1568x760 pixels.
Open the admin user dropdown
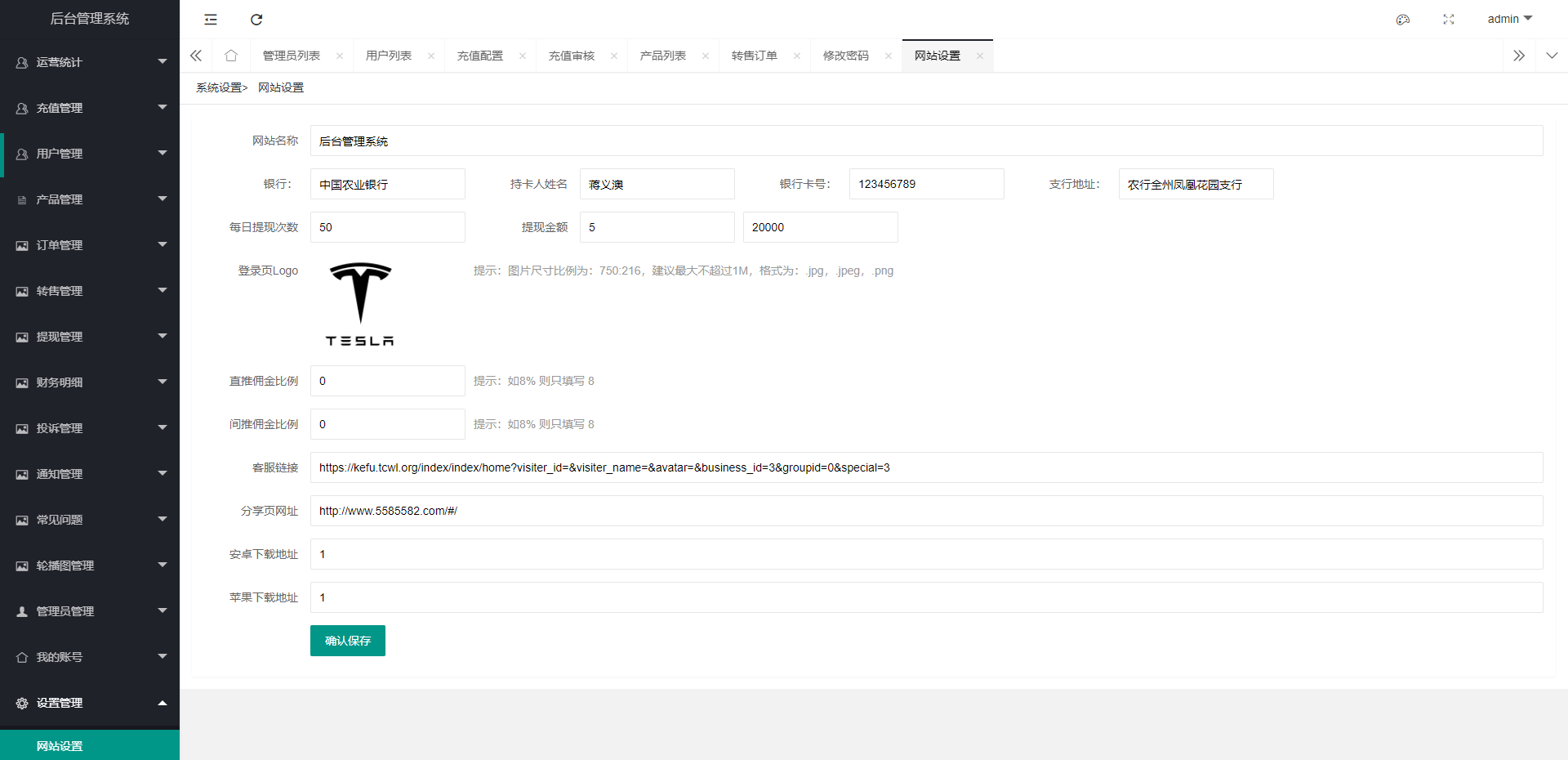pos(1509,19)
